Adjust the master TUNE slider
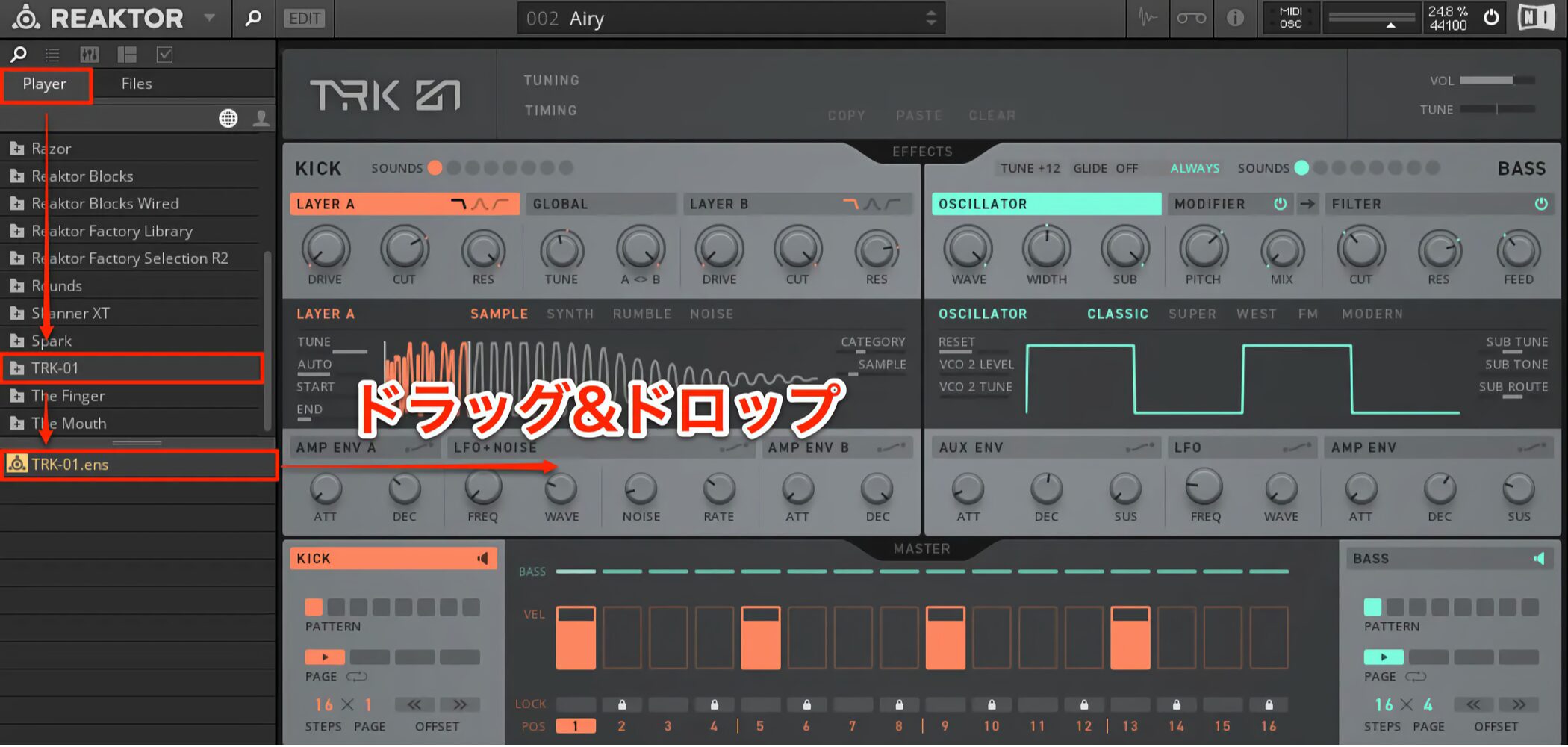Viewport: 1568px width, 747px height. (1497, 109)
